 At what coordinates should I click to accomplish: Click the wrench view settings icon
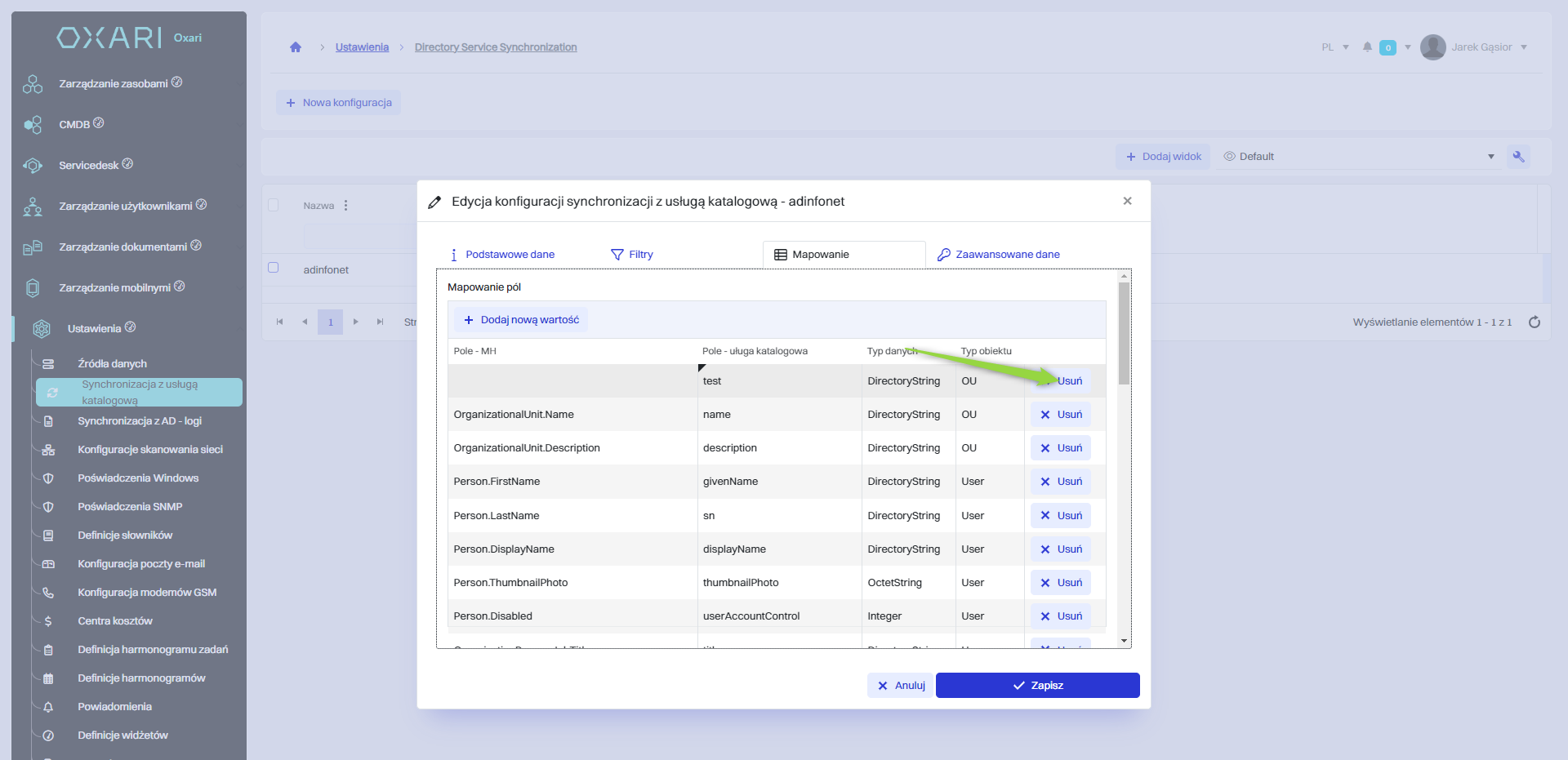point(1518,157)
